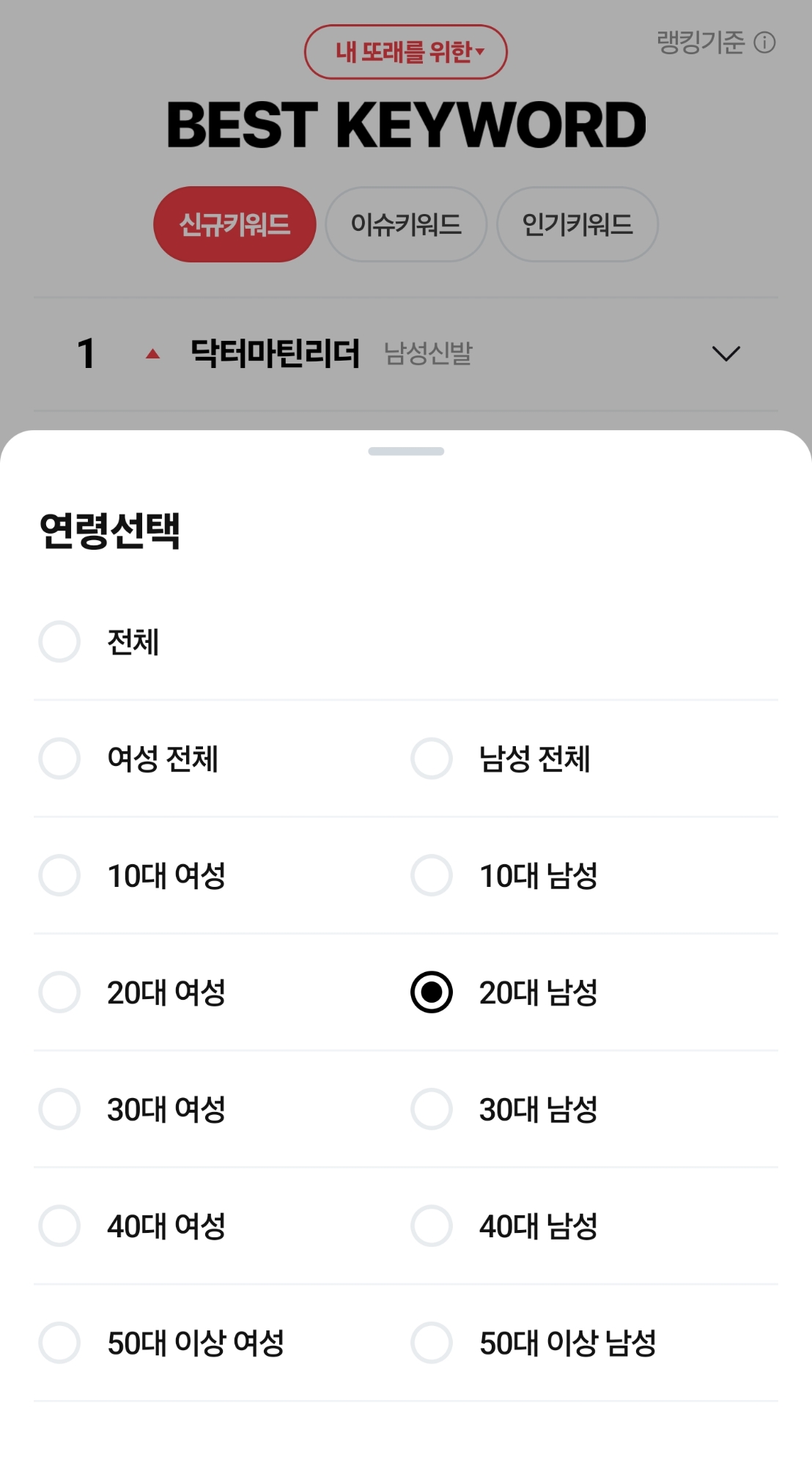Image resolution: width=812 pixels, height=1466 pixels.
Task: Select 30대 남성 in the age list
Action: point(432,1109)
